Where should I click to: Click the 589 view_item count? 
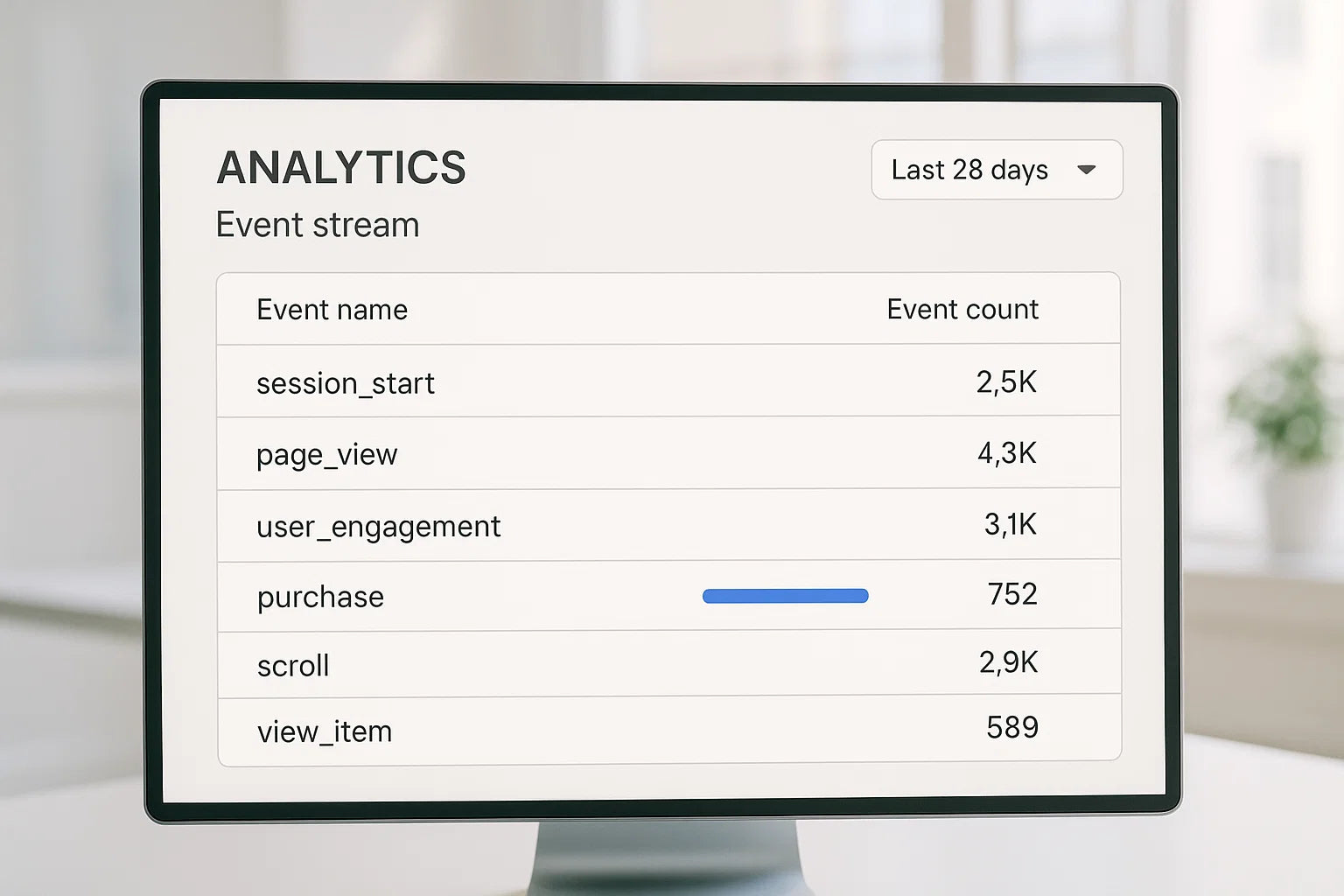click(x=1012, y=727)
